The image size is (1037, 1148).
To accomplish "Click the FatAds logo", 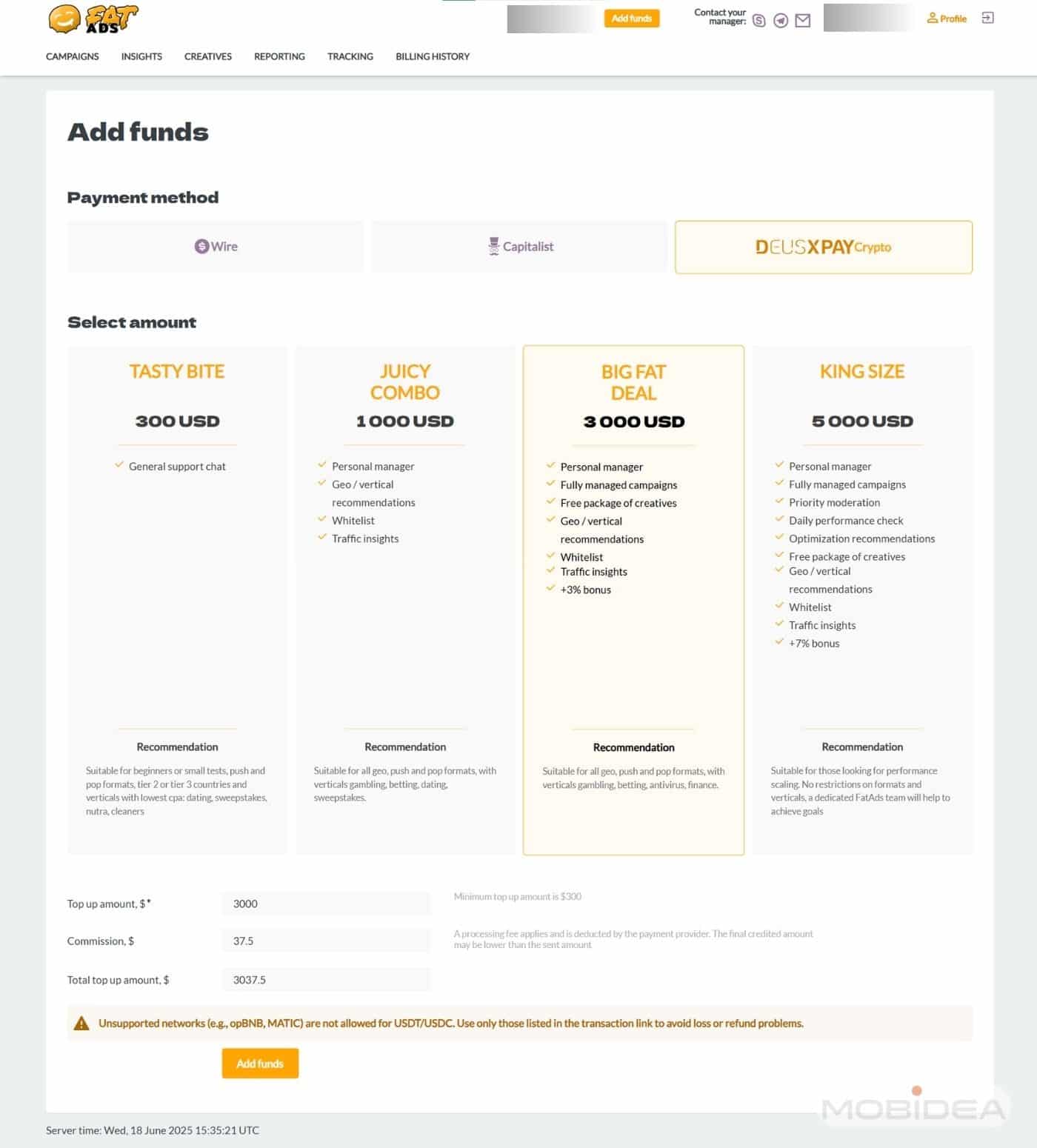I will 93,20.
